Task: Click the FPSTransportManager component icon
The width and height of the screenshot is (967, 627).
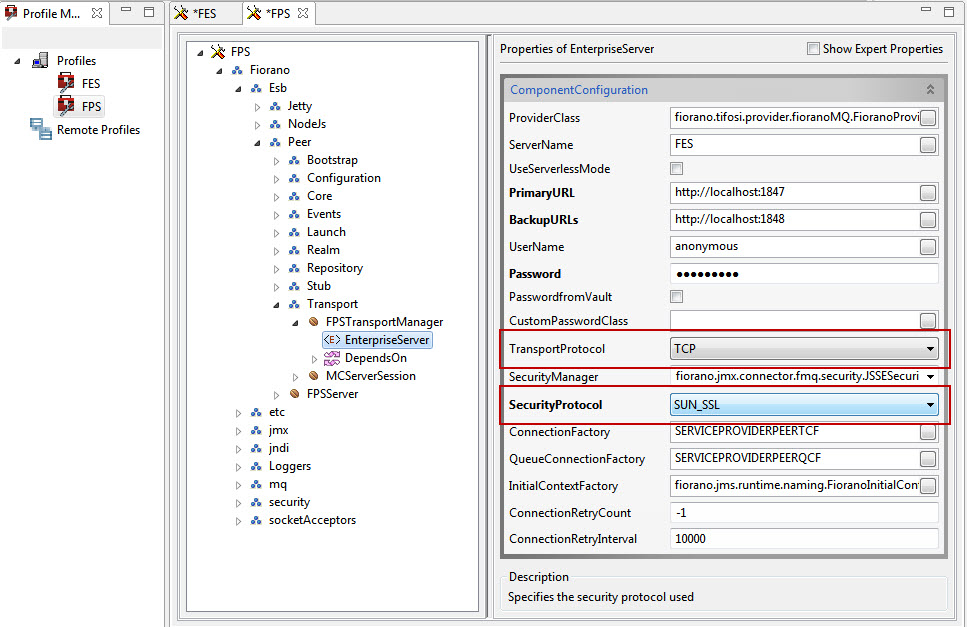Action: pos(313,322)
